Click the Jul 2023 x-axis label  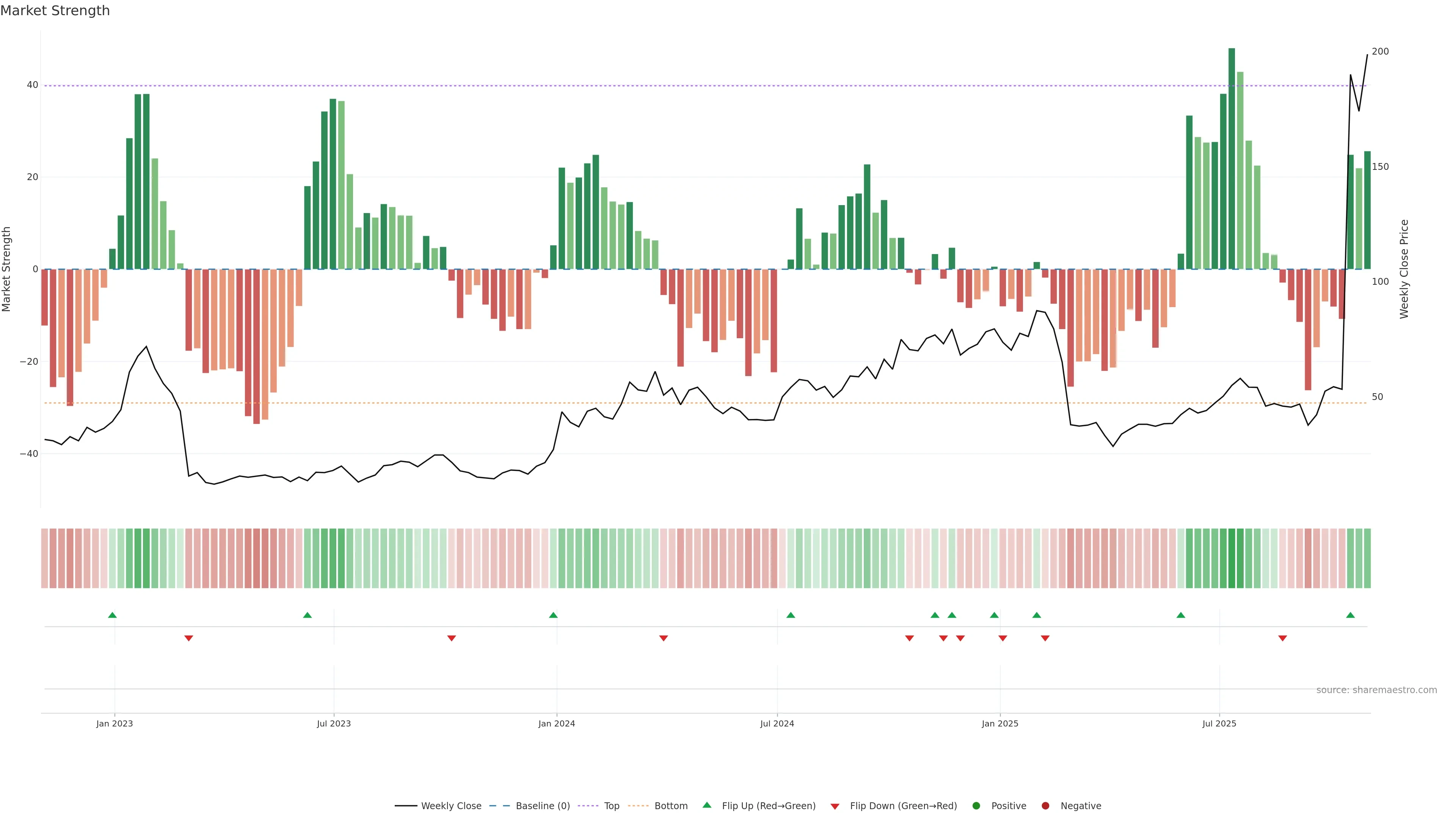tap(334, 723)
